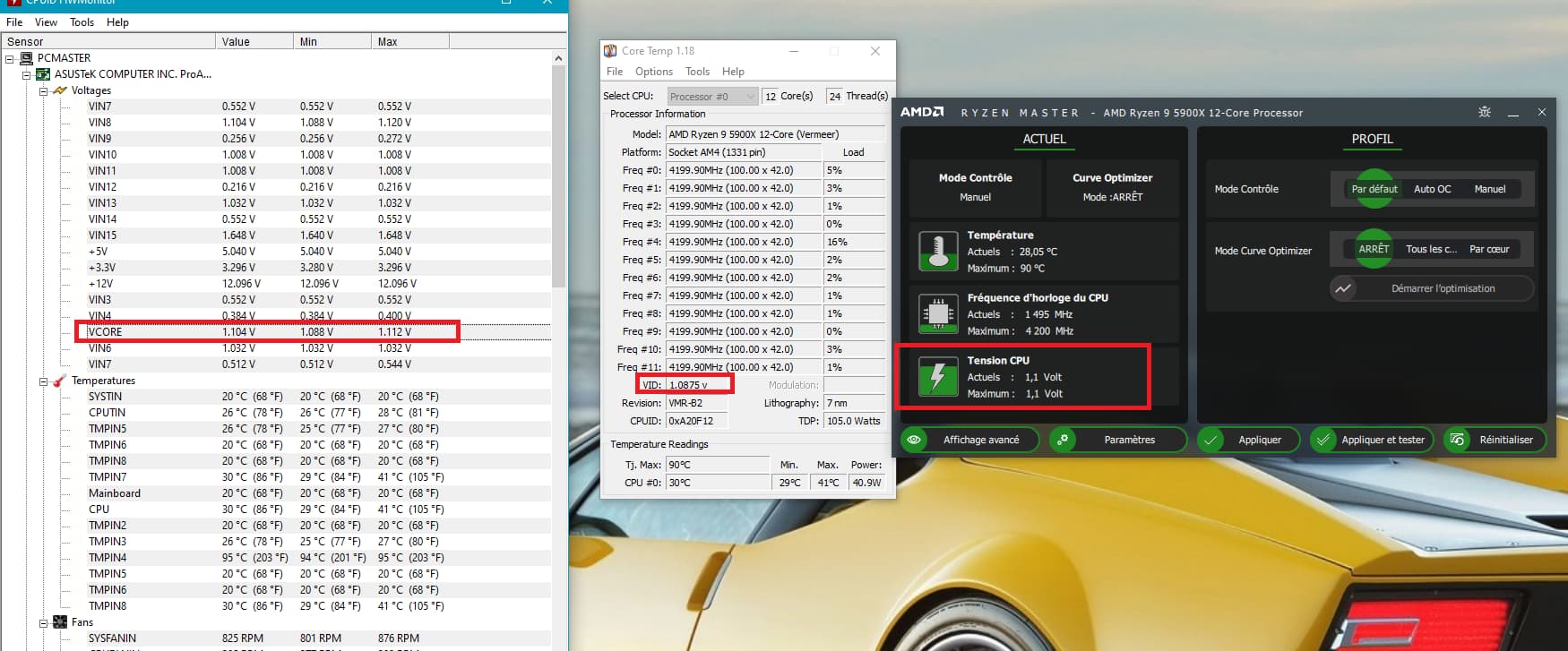Open File menu in HWMonitor
Screen dimensions: 1568x651
(x=14, y=22)
